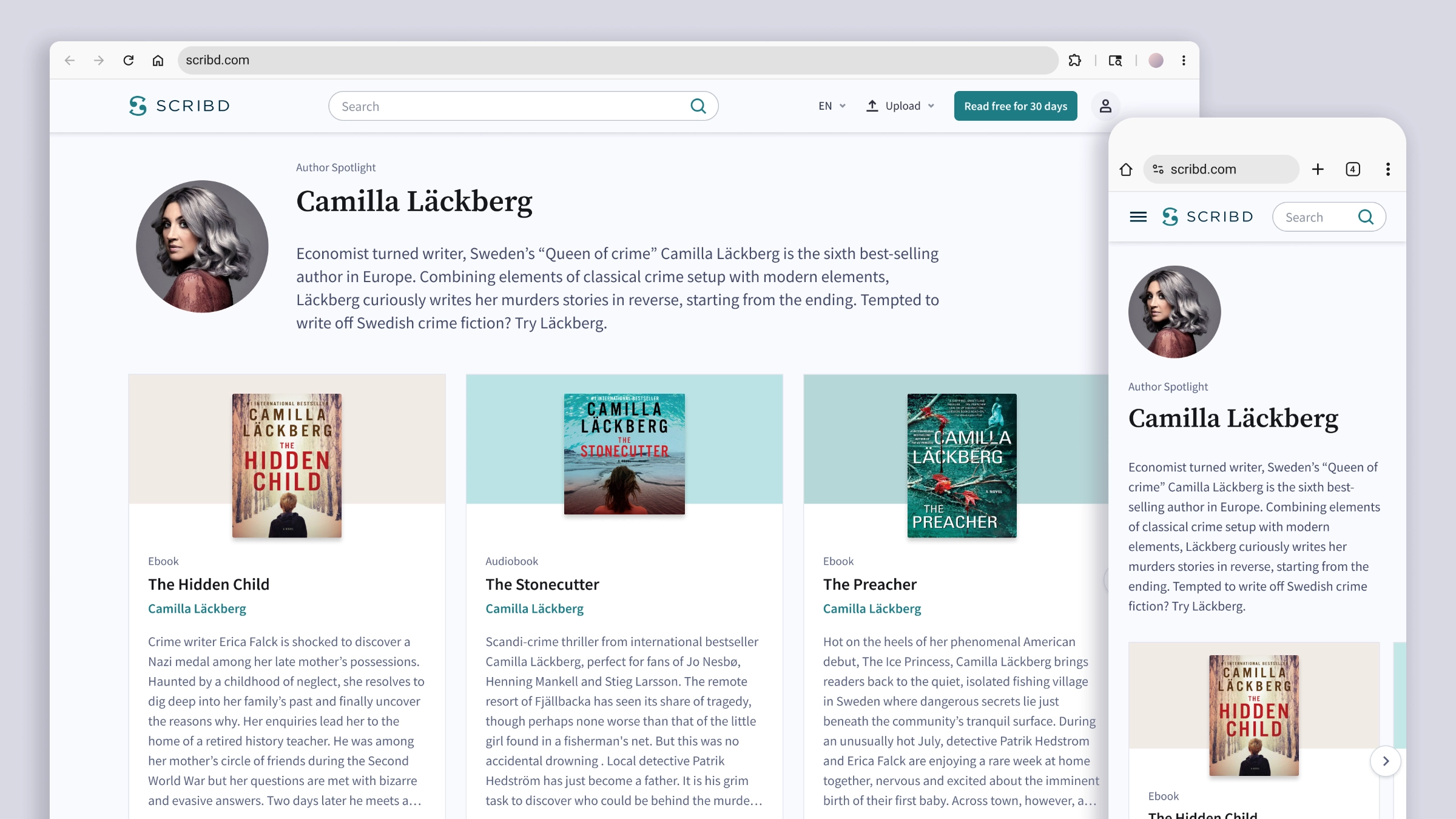Tap the mobile author portrait photo
The height and width of the screenshot is (819, 1456).
click(x=1175, y=312)
